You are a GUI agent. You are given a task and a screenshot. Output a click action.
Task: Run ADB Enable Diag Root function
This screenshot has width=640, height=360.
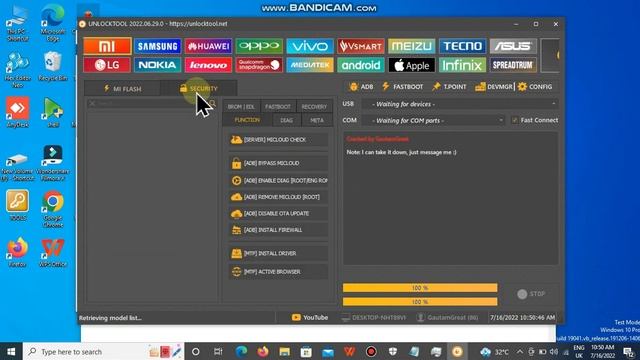[278, 180]
